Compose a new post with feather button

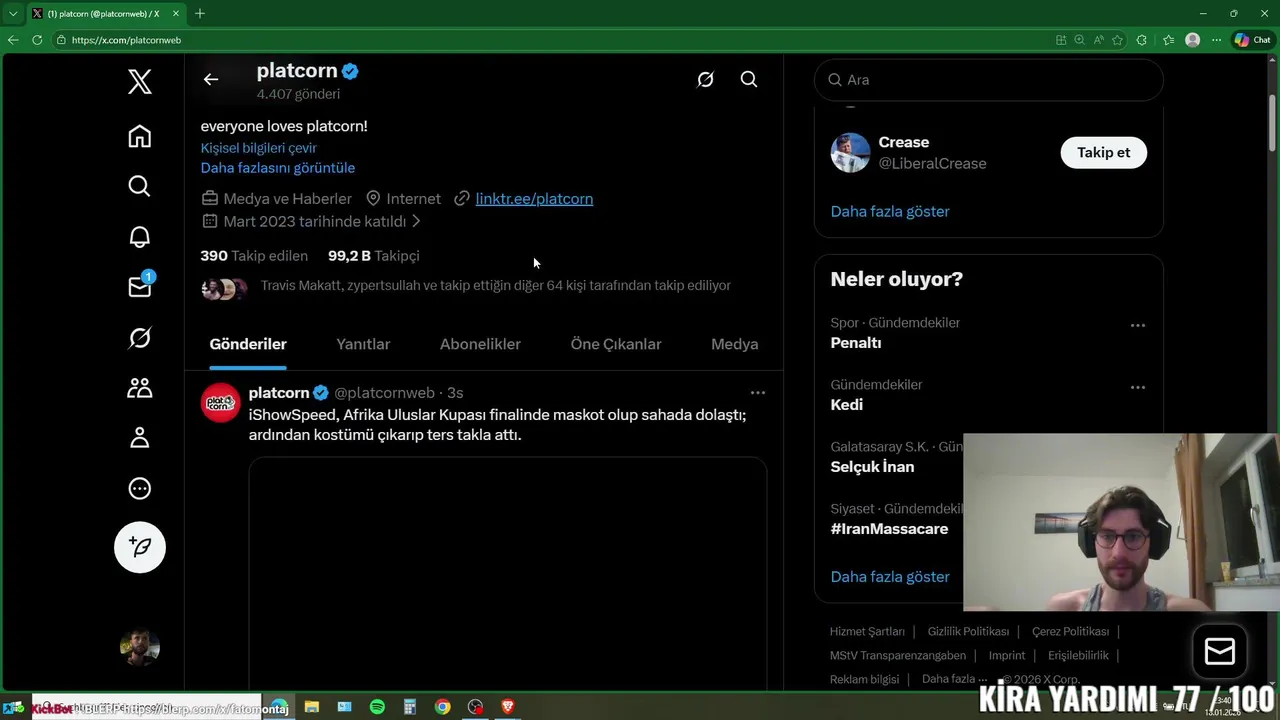140,547
